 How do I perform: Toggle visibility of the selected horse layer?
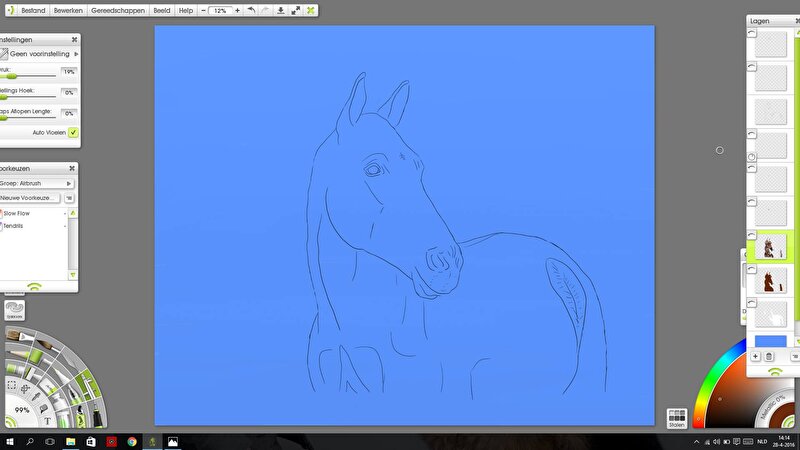752,236
